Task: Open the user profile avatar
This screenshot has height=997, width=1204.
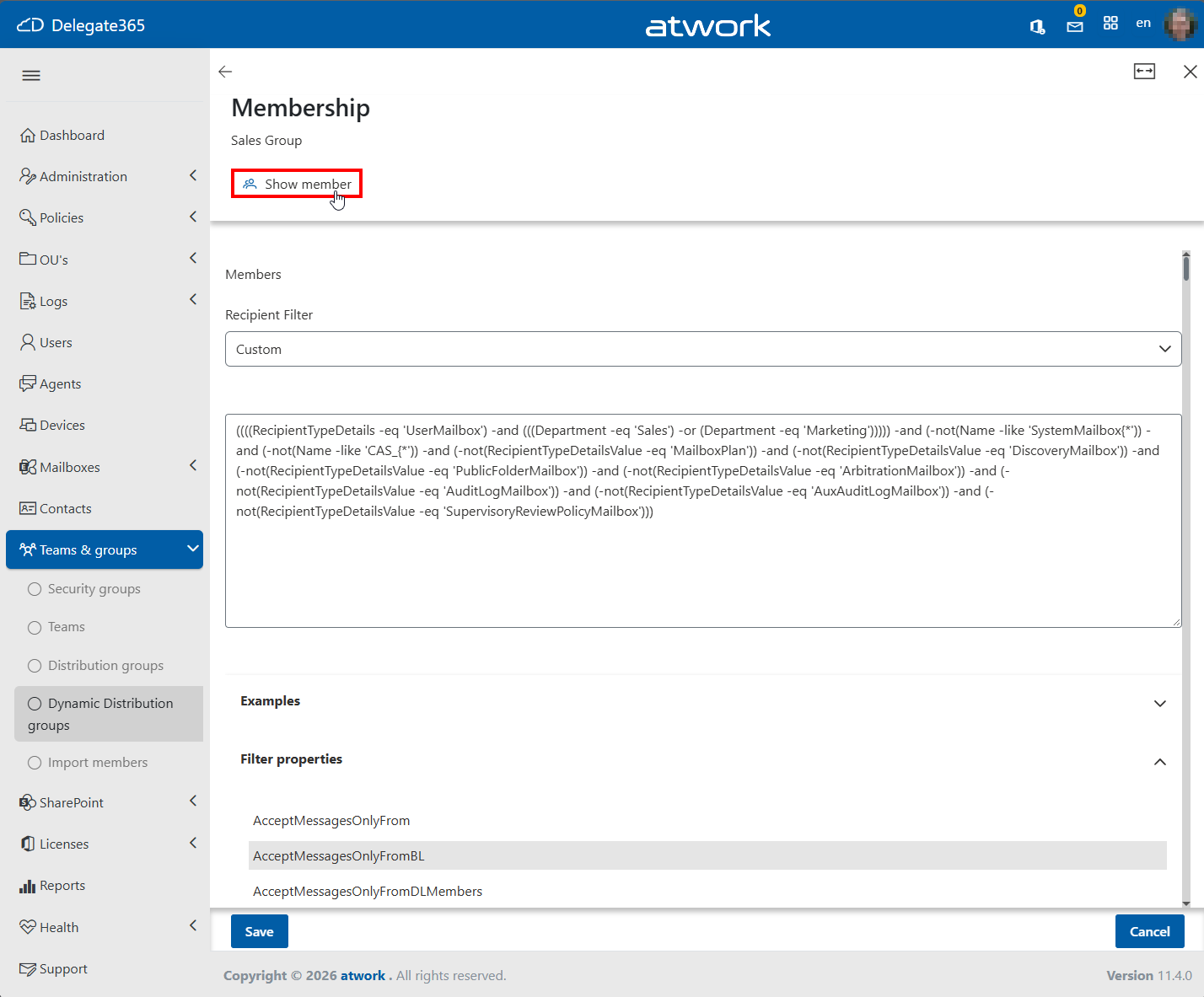Action: click(1180, 24)
